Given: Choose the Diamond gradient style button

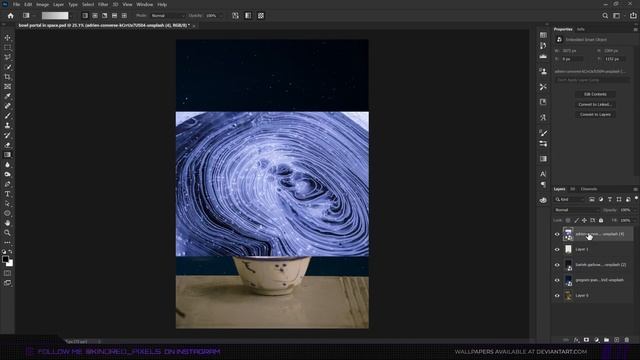Looking at the screenshot, I should [124, 16].
